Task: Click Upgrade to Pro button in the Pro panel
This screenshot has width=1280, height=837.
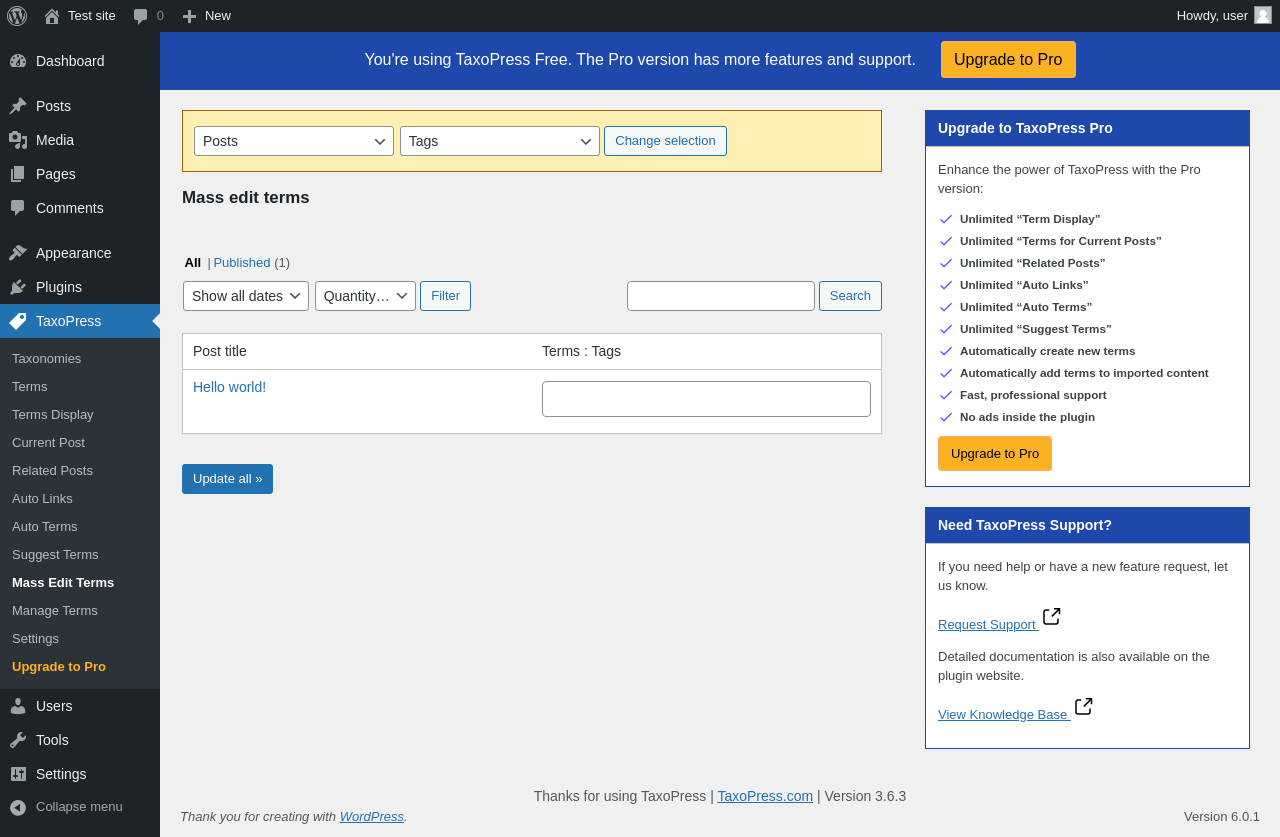Action: pos(995,453)
